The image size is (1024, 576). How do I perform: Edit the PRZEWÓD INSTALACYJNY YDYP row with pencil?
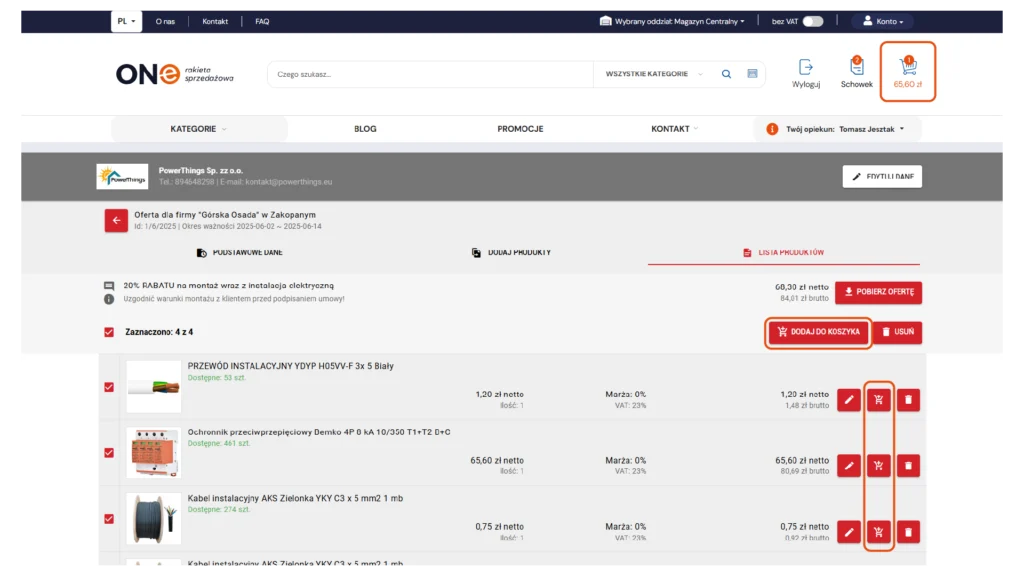click(848, 400)
